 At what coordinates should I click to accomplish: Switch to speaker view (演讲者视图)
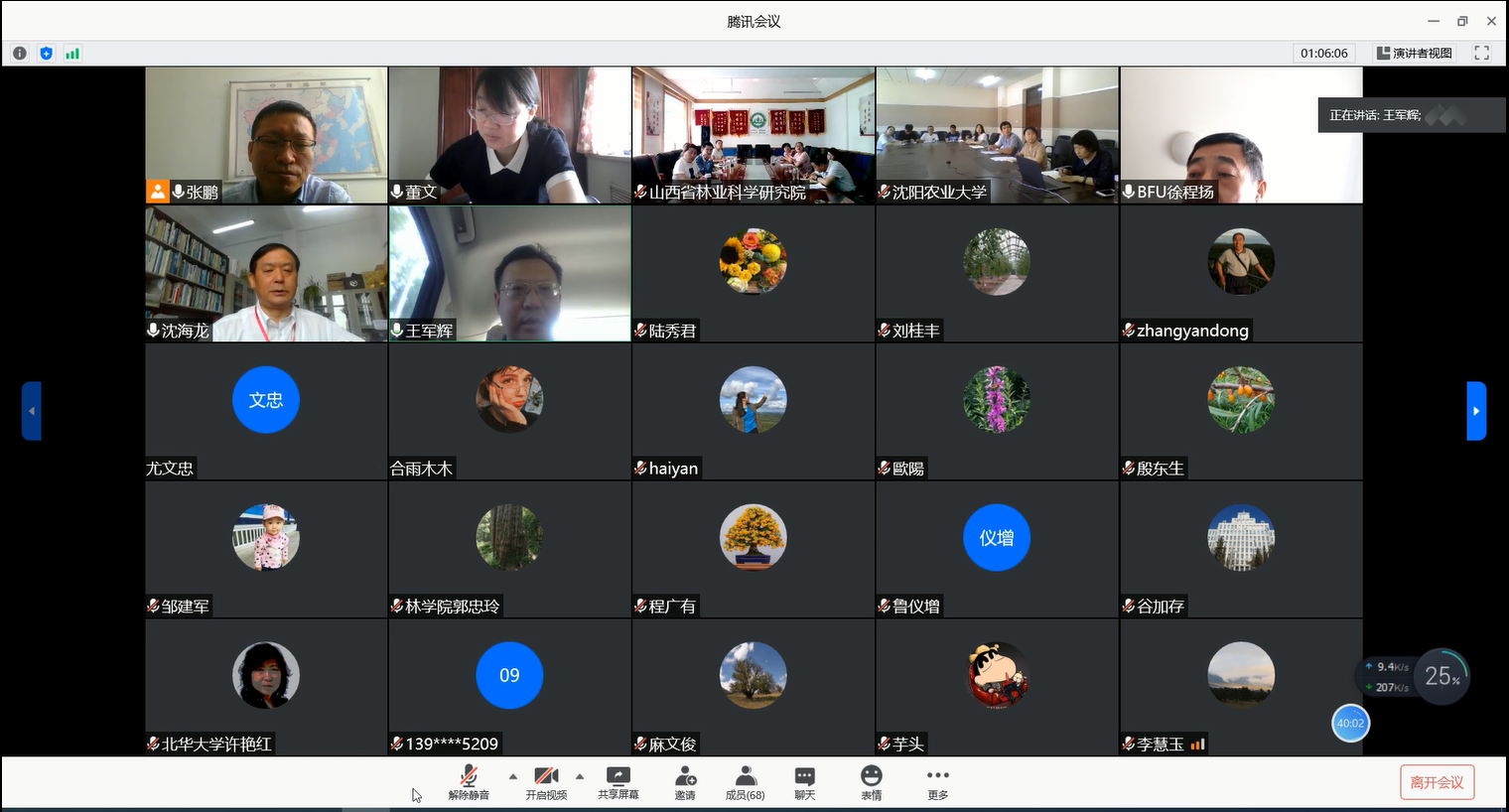click(x=1414, y=54)
